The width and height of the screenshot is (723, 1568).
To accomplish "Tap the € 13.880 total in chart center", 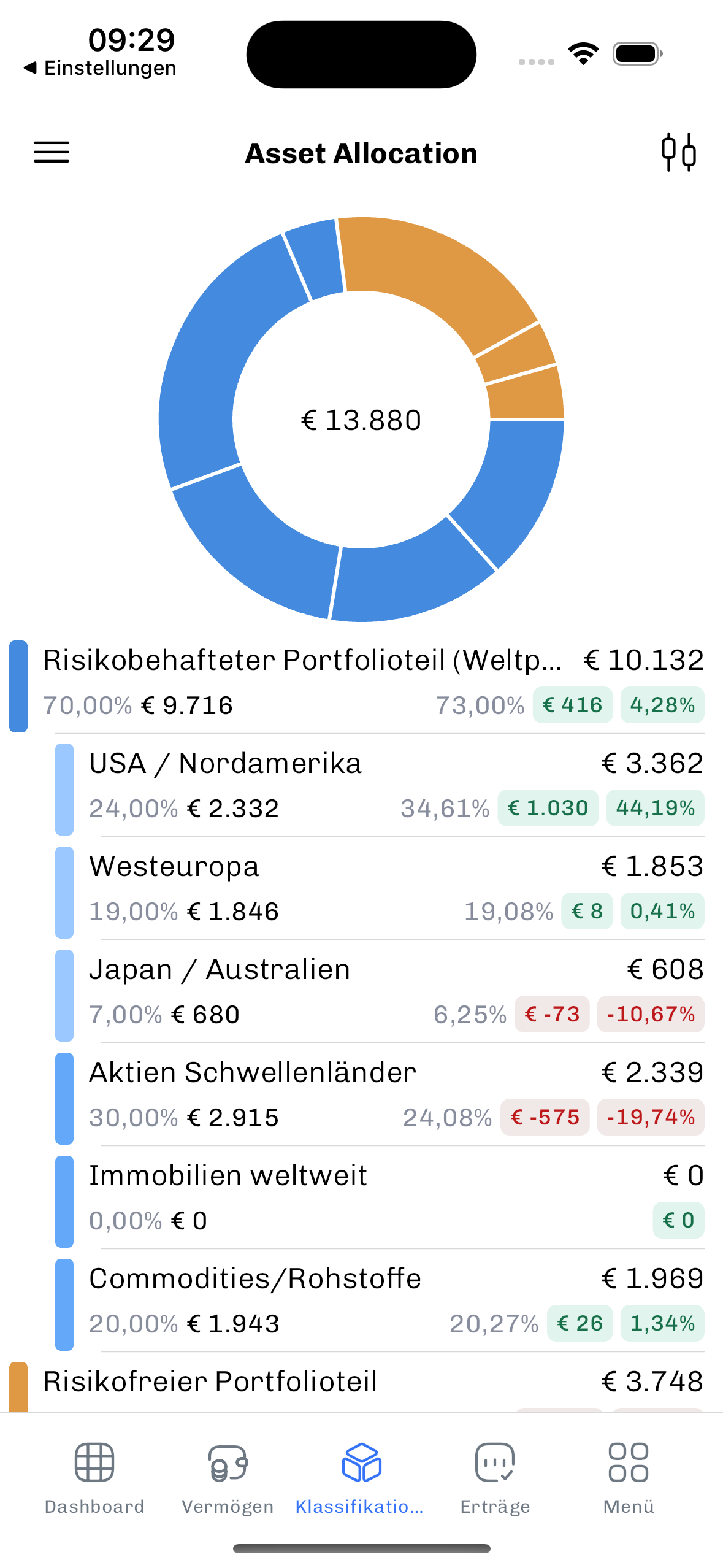I will click(x=361, y=420).
